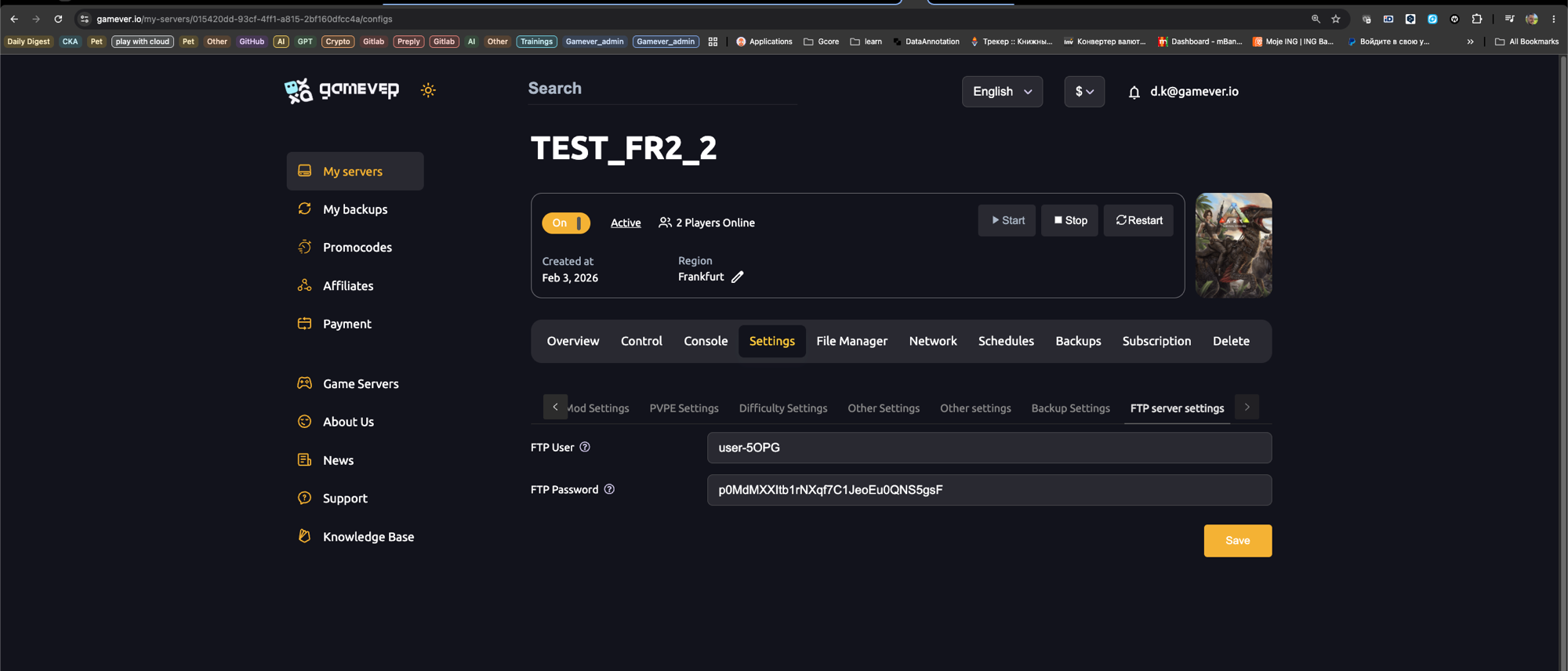Open the account email d.k@gamever.io

(x=1194, y=92)
